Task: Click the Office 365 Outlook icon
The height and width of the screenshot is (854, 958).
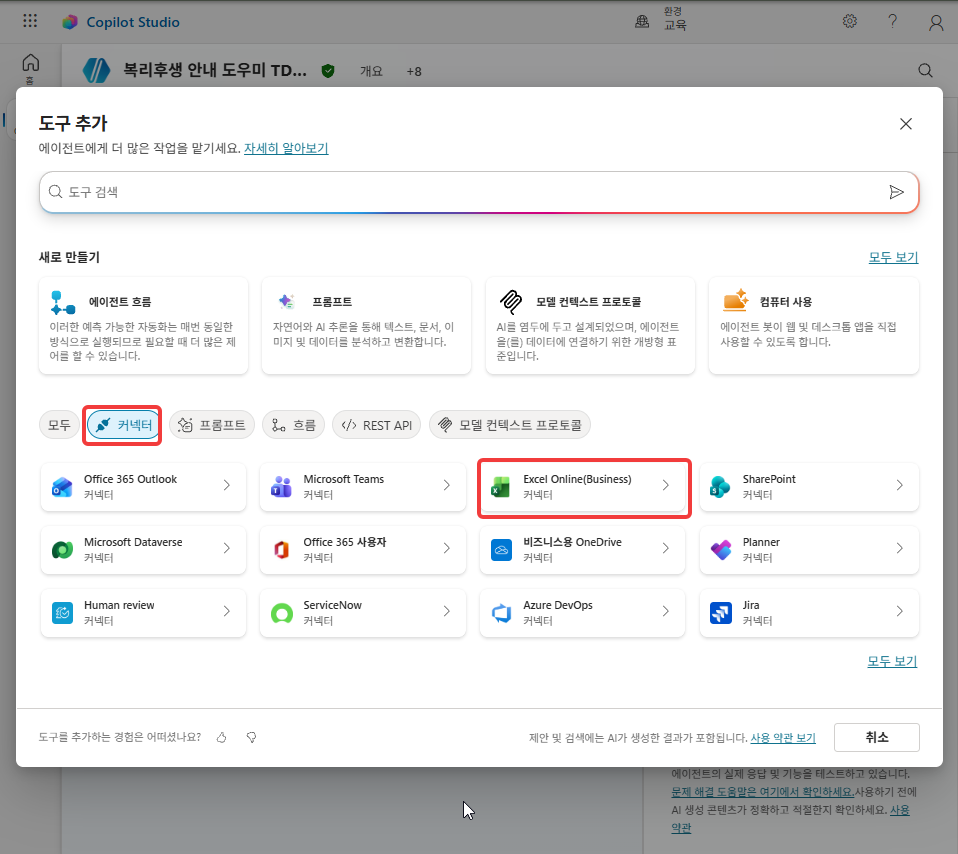Action: [62, 487]
